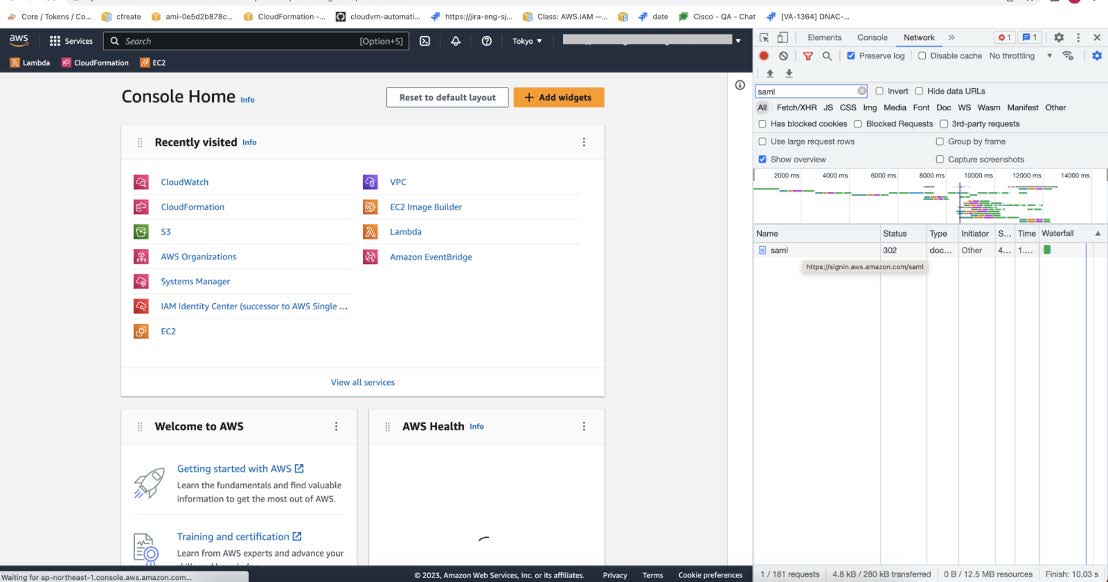The image size is (1108, 582).
Task: Uncheck Show overview
Action: [x=762, y=160]
